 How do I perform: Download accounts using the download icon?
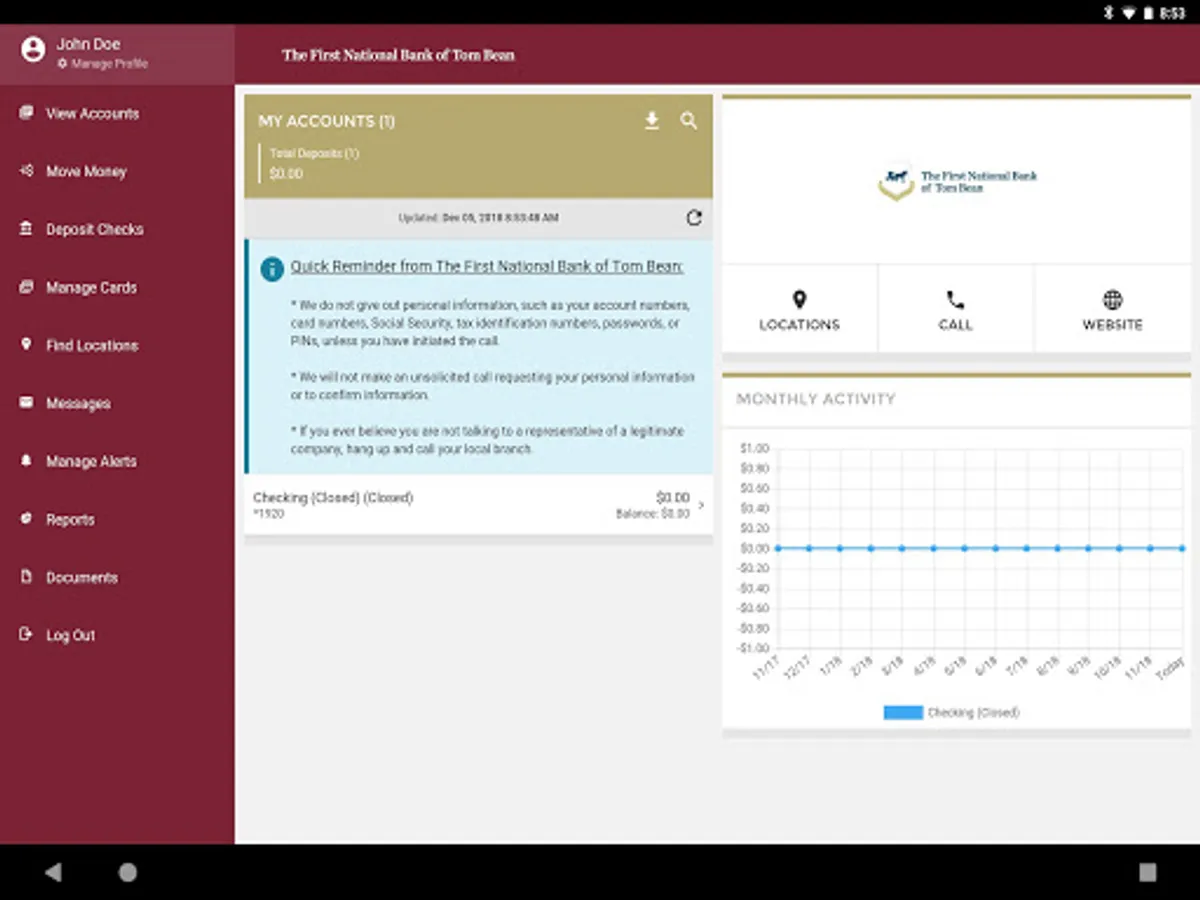[652, 121]
